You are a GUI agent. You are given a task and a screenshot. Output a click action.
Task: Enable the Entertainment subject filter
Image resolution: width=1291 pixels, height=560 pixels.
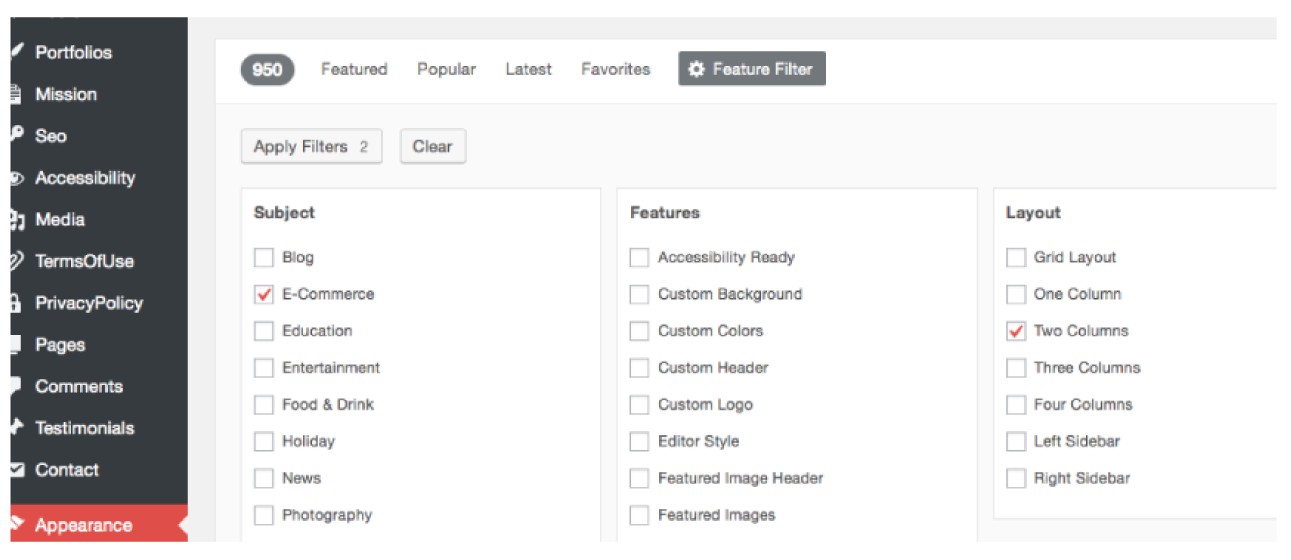(263, 368)
